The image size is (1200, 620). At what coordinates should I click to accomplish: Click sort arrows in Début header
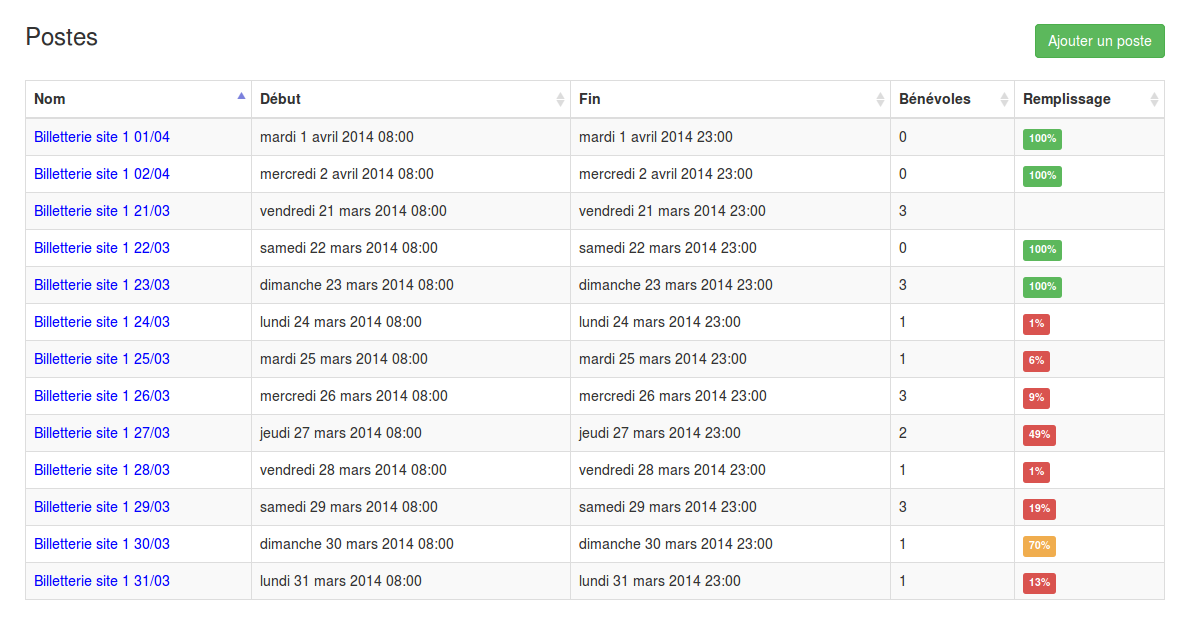560,99
